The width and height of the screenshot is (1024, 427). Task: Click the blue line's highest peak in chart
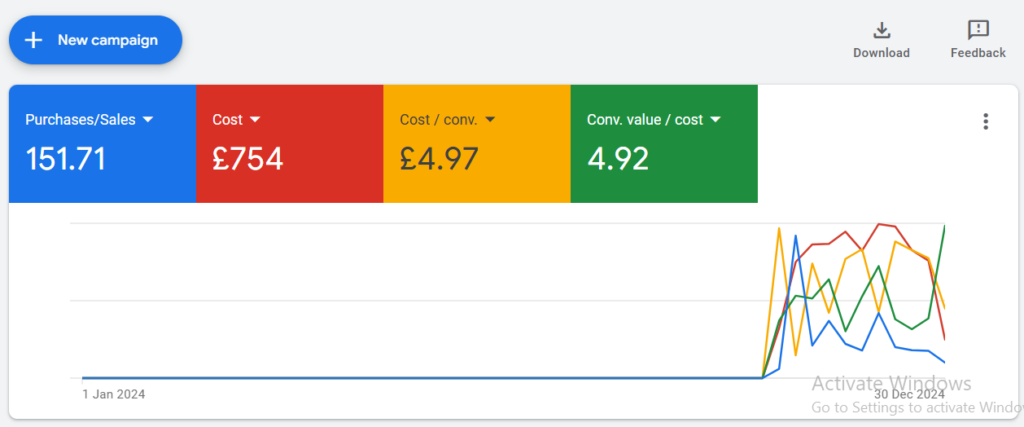point(796,236)
